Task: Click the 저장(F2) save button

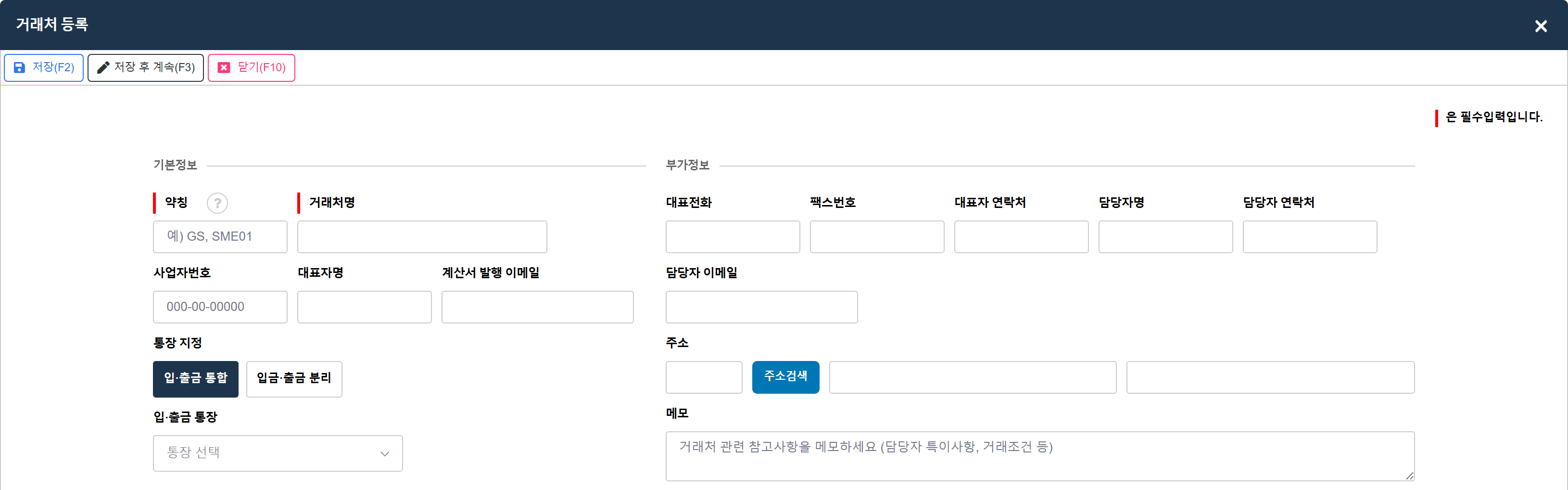Action: click(44, 68)
